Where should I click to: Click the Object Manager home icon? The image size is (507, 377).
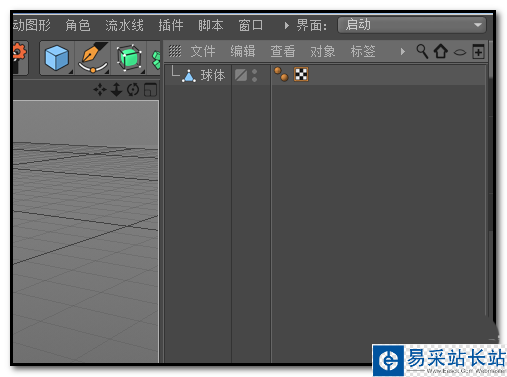click(x=441, y=52)
